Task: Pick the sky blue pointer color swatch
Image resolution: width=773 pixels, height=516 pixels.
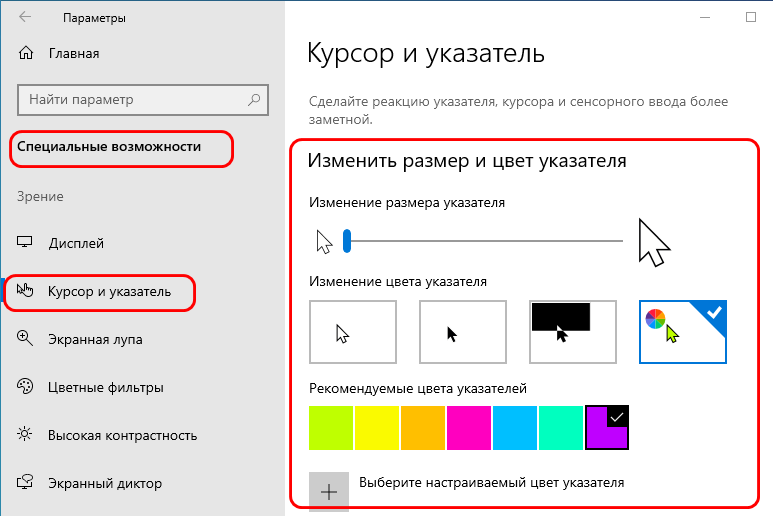Action: (x=515, y=428)
